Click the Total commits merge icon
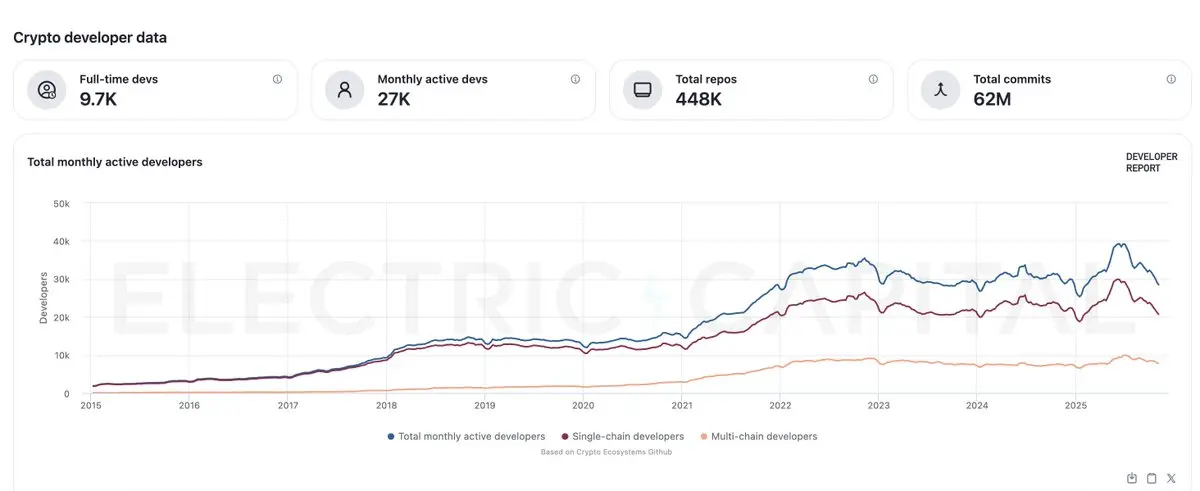This screenshot has height=491, width=1200. (x=941, y=90)
